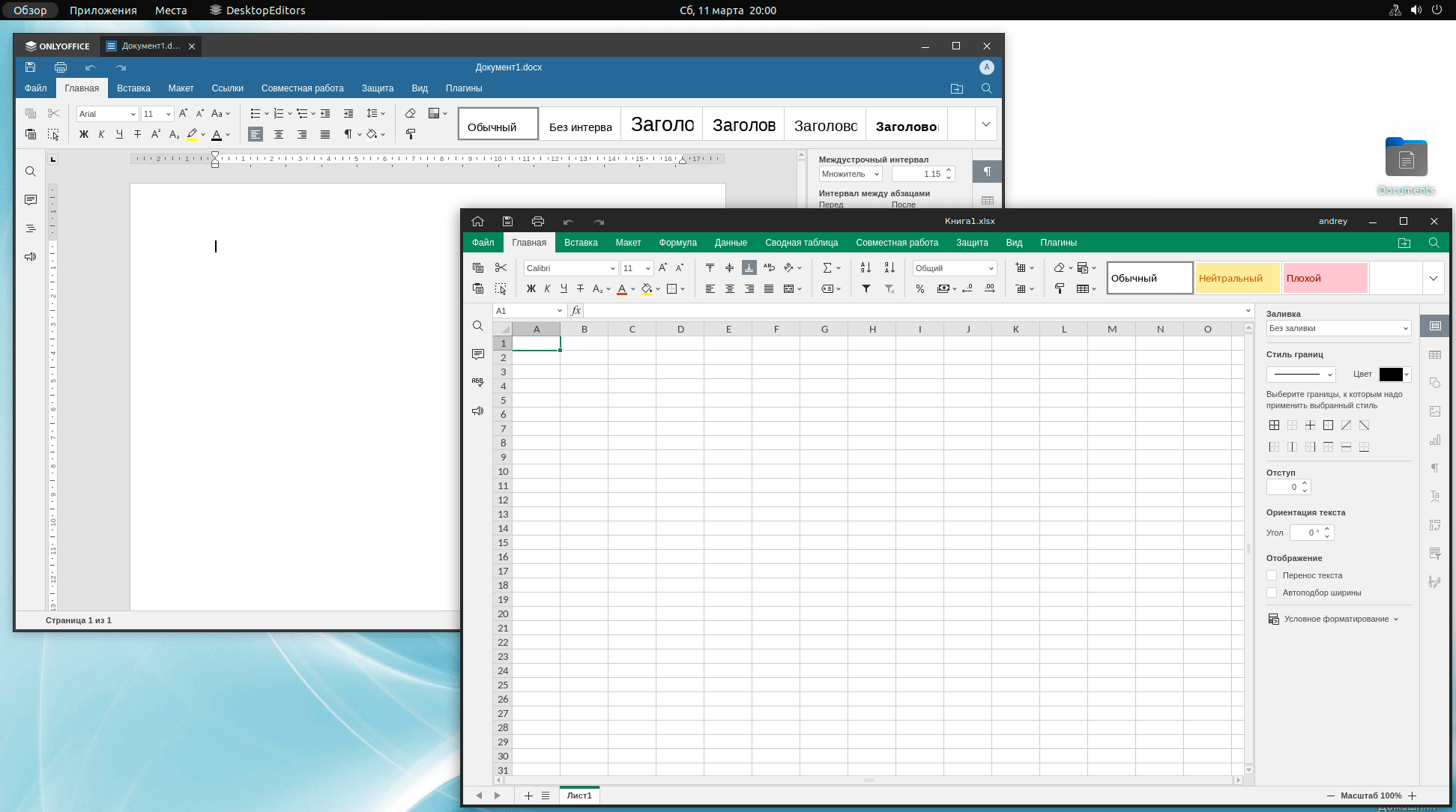1456x812 pixels.
Task: Click sort ascending icon in spreadsheet toolbar
Action: point(866,268)
